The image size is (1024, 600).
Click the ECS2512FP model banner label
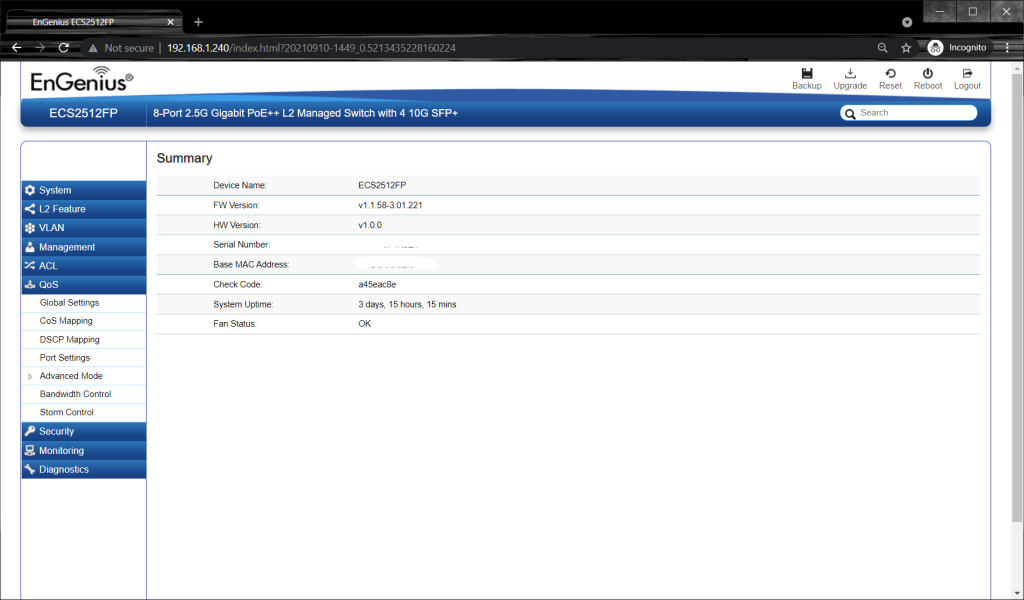click(x=84, y=113)
